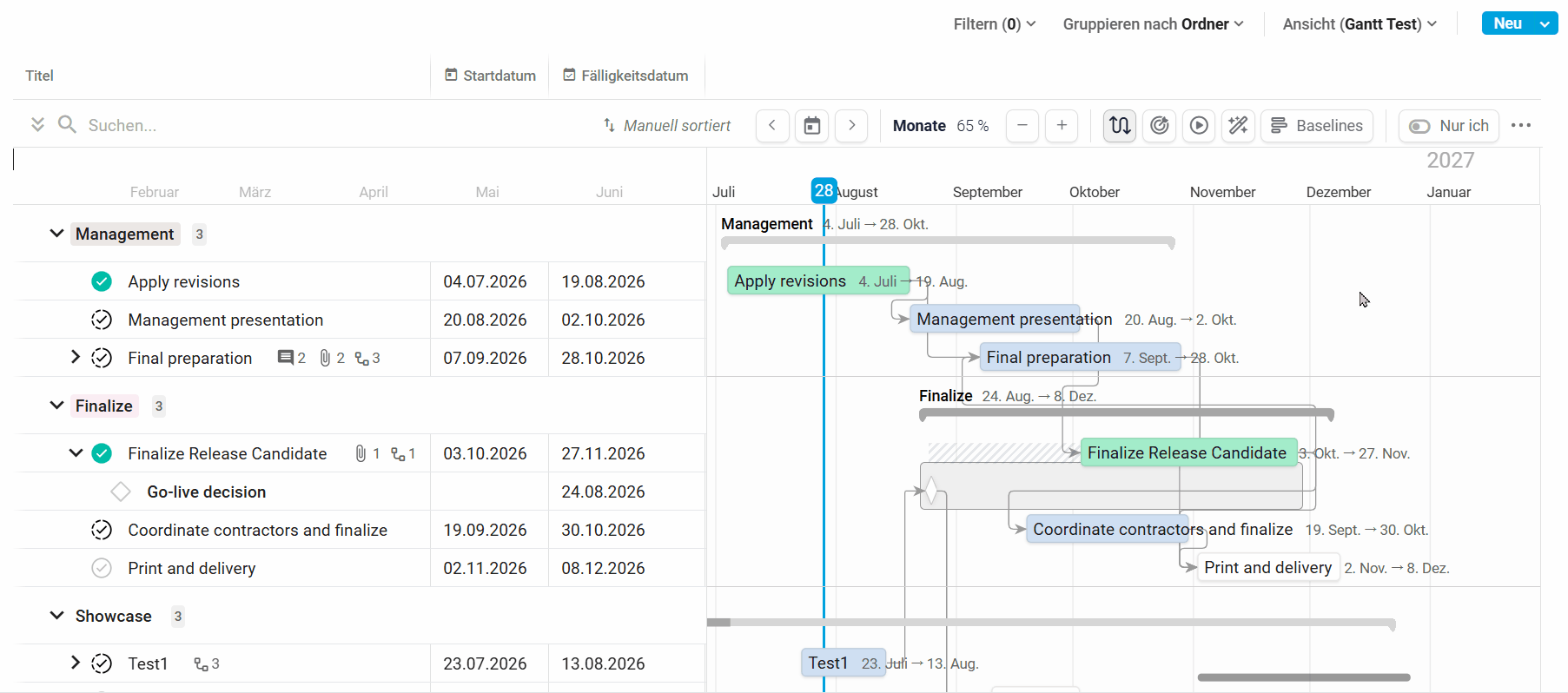
Task: Collapse all rows with double-chevron icon
Action: (x=37, y=125)
